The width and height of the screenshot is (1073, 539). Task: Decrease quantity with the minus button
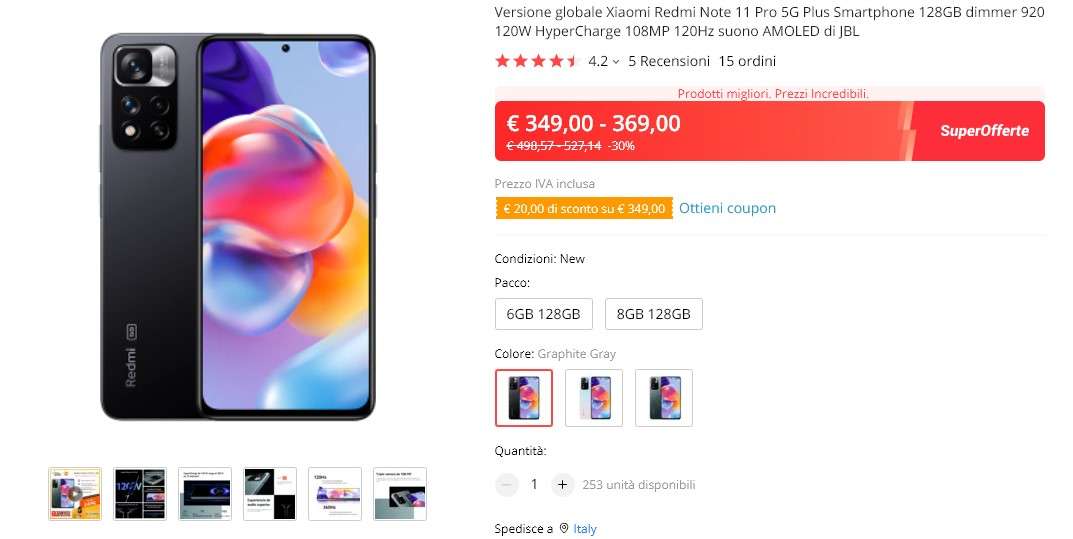click(x=506, y=485)
